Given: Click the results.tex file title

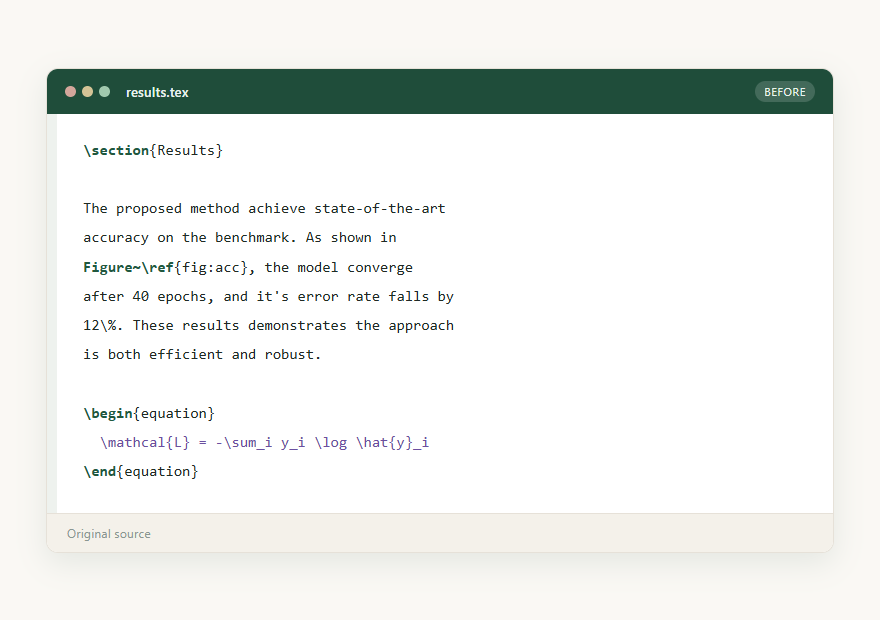Looking at the screenshot, I should click(157, 92).
